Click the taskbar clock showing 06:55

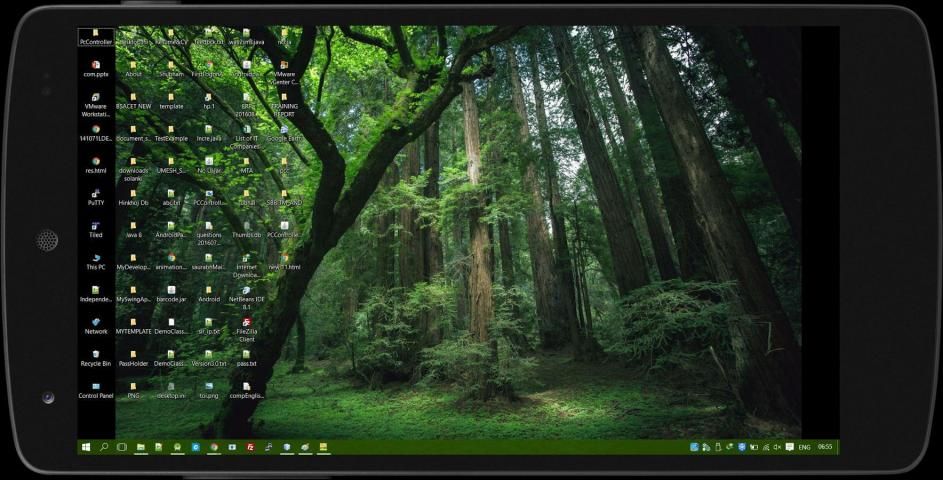[x=825, y=447]
